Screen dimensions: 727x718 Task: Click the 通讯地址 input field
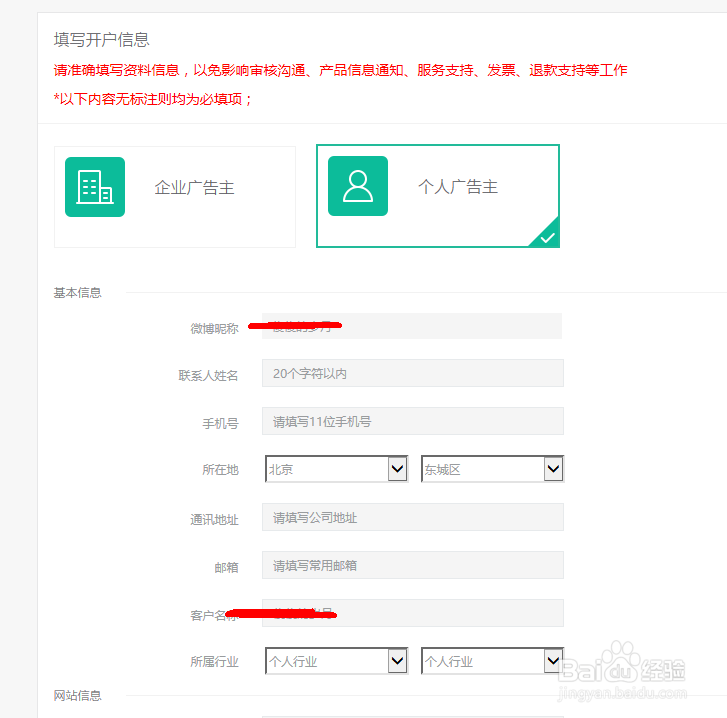click(412, 517)
